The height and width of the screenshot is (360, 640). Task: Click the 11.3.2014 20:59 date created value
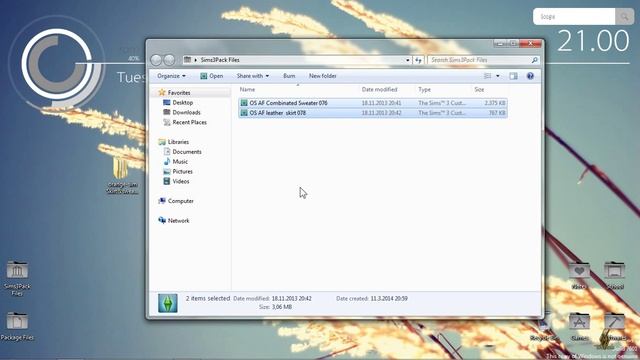(x=389, y=298)
